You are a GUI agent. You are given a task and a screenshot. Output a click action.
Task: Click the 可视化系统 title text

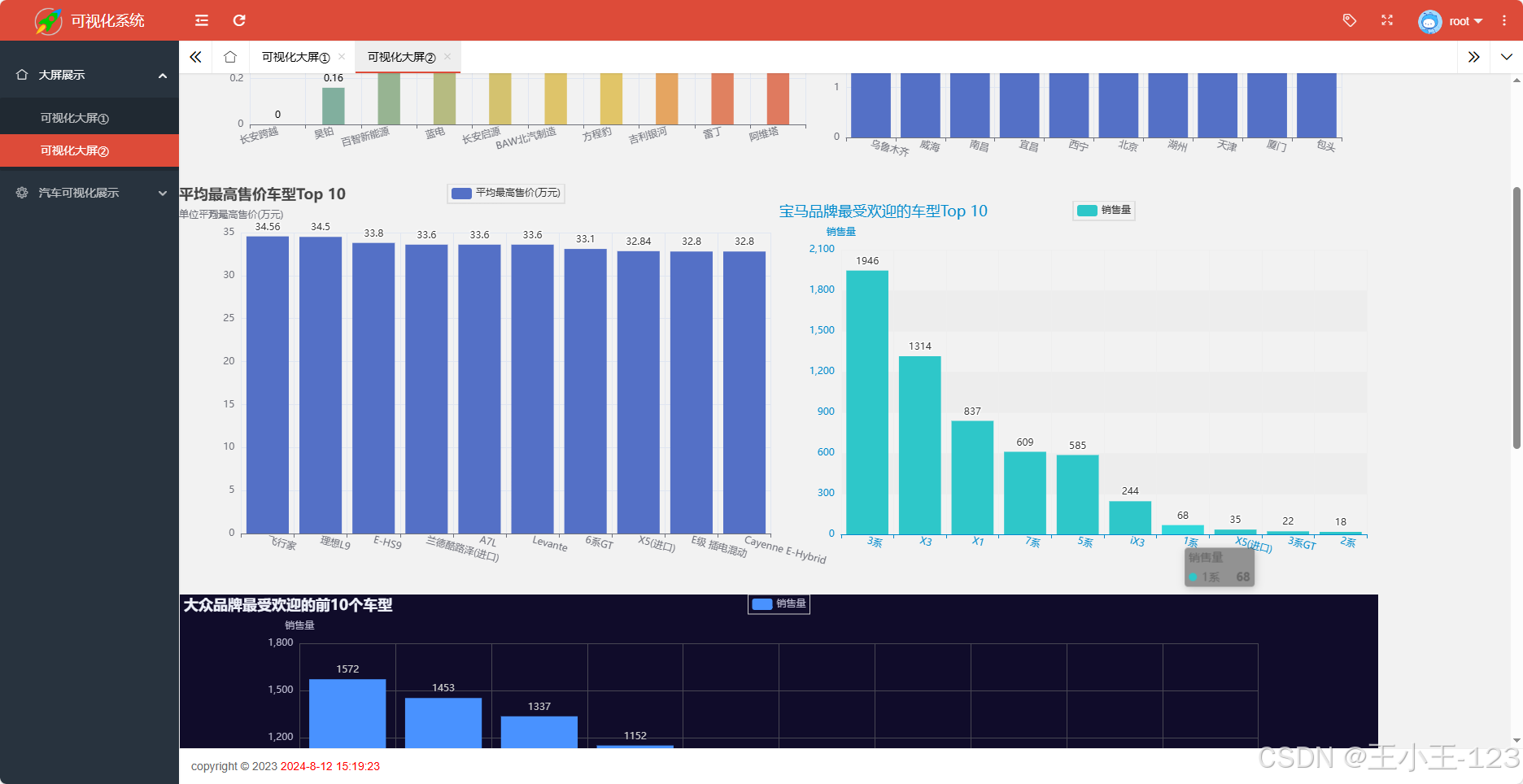107,20
